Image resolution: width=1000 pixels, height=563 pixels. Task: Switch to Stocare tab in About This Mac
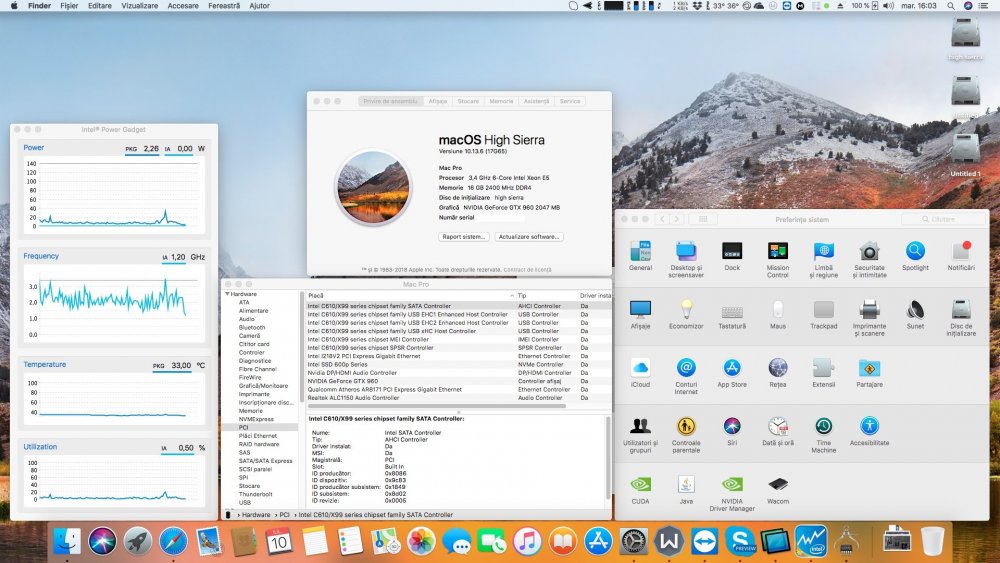tap(468, 101)
